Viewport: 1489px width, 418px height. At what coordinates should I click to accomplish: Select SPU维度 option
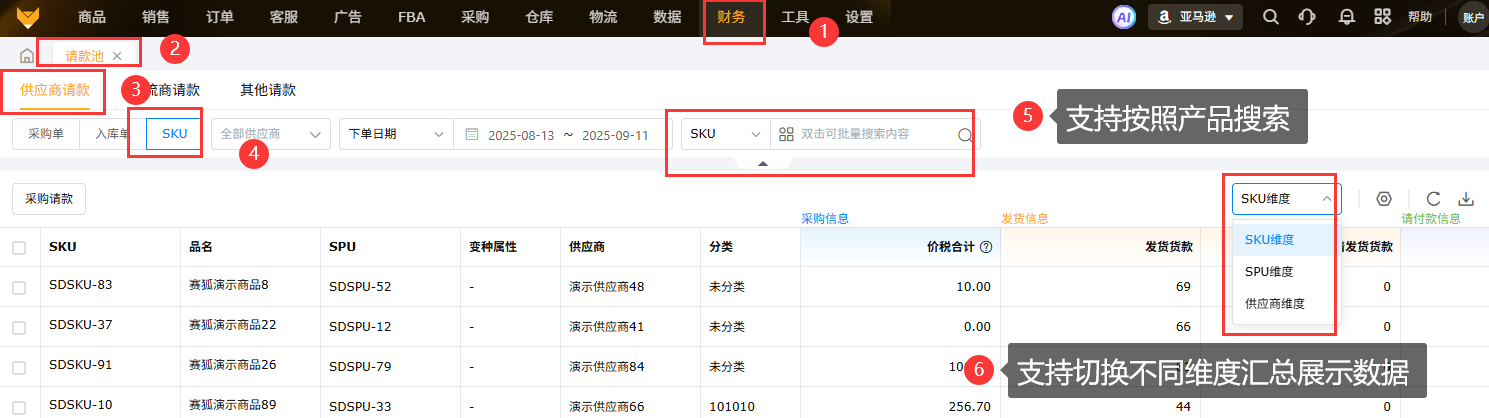pyautogui.click(x=1284, y=271)
